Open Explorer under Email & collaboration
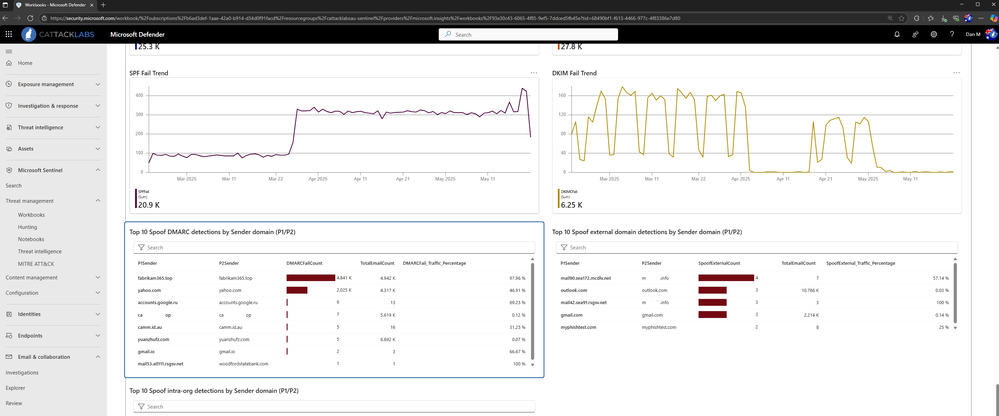This screenshot has width=999, height=416. [x=14, y=388]
